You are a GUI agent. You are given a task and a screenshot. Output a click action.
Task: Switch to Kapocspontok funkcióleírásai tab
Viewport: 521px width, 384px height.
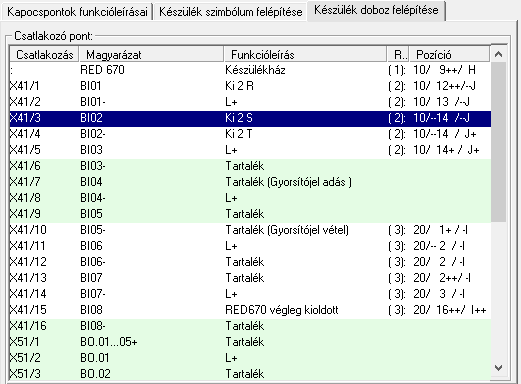pyautogui.click(x=77, y=12)
